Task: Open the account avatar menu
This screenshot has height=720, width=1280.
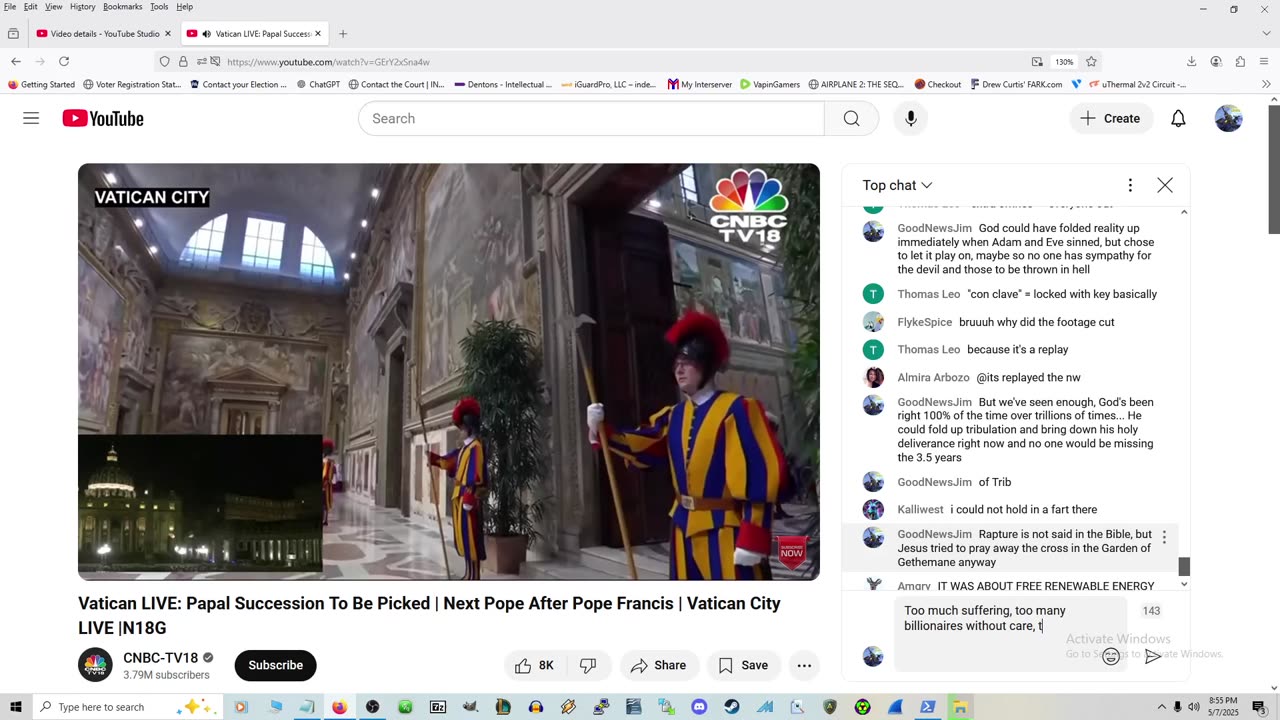Action: (x=1228, y=119)
